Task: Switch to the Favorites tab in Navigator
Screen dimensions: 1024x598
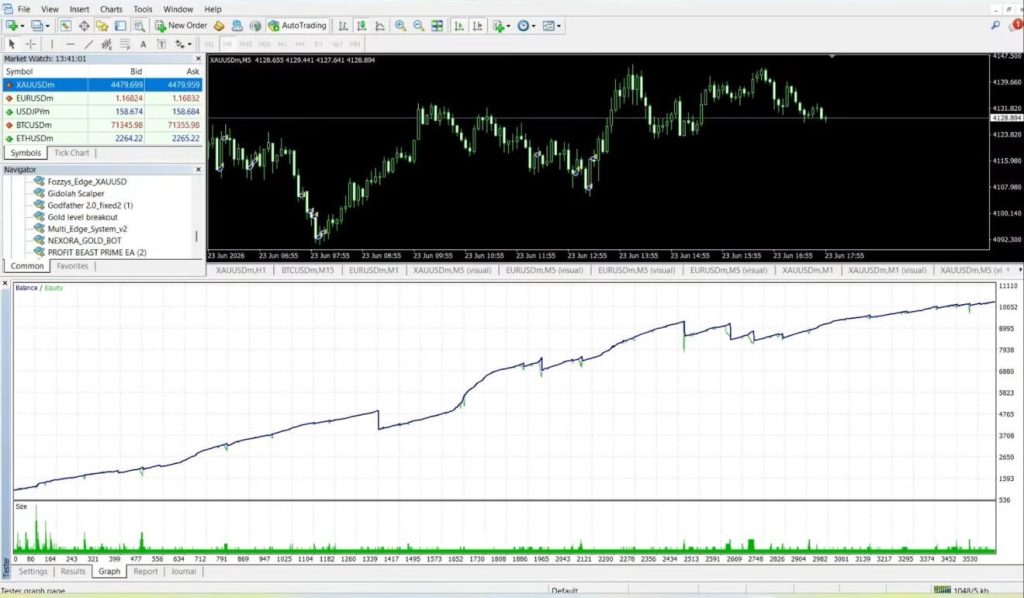Action: [72, 266]
